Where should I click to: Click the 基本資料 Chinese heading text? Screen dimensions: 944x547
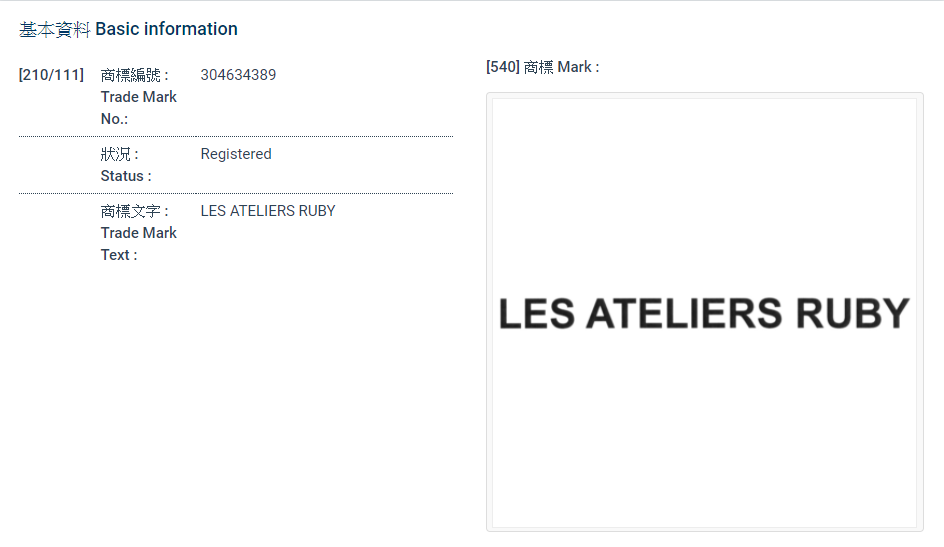click(55, 29)
